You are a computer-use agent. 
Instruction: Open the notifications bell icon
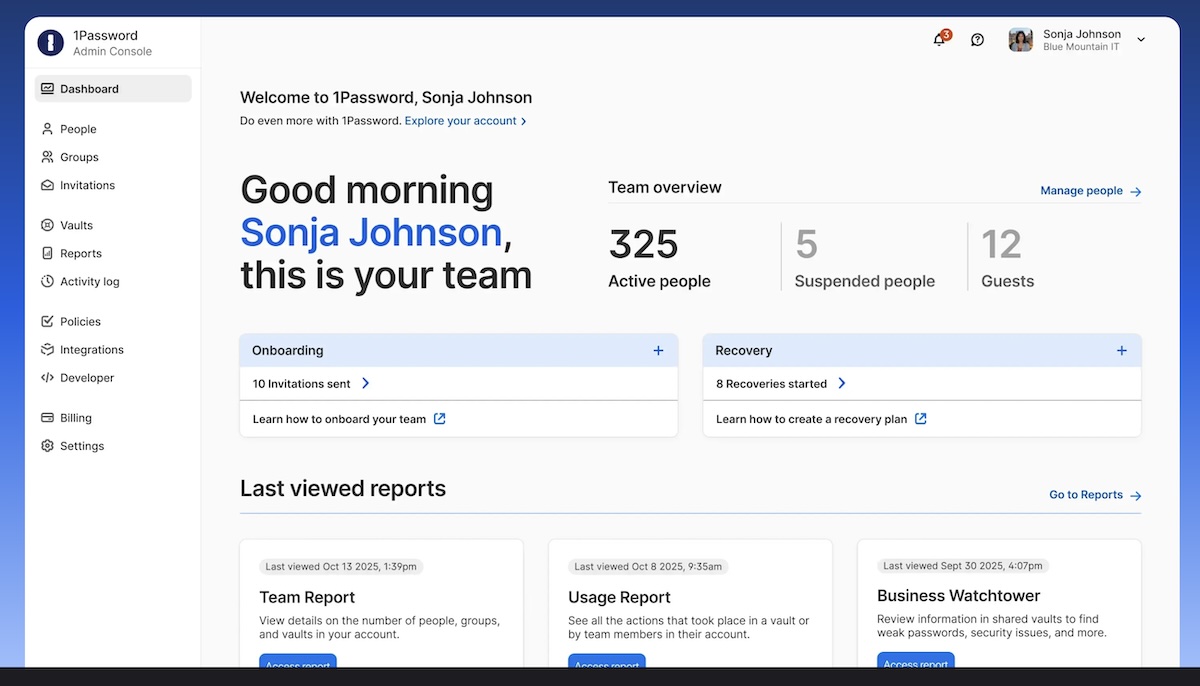939,40
